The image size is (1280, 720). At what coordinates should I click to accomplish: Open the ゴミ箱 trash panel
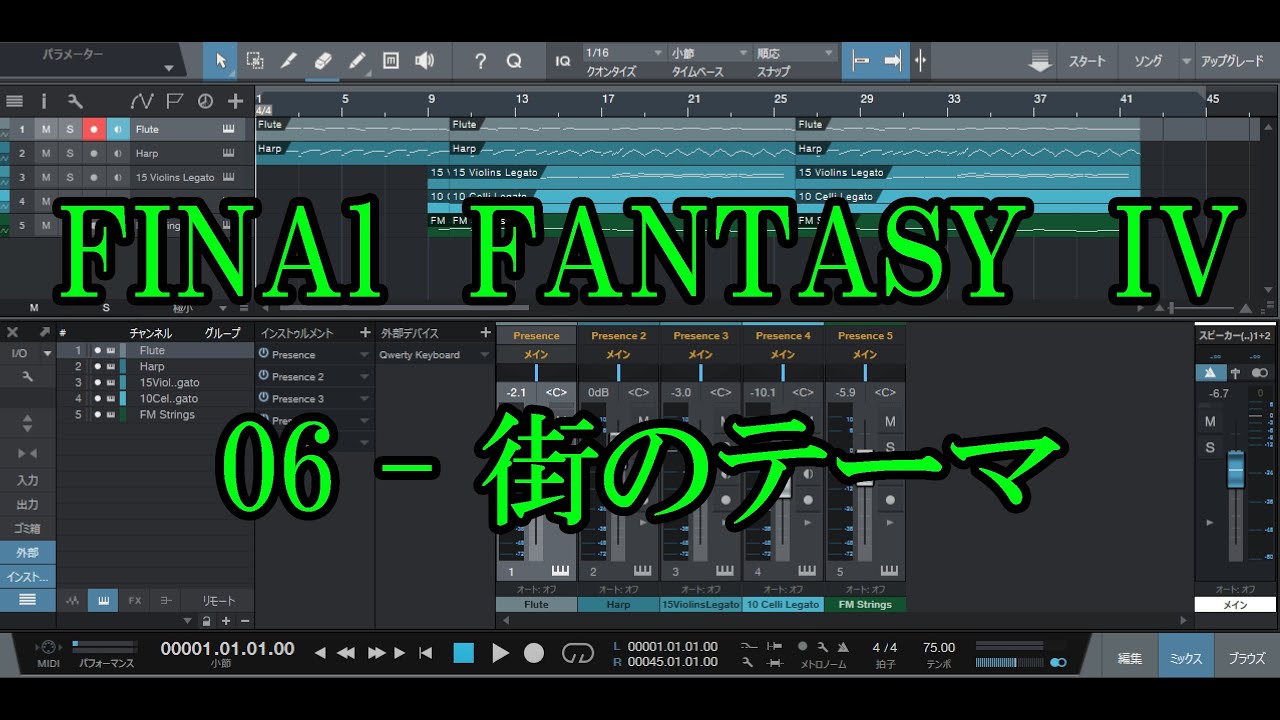(28, 529)
